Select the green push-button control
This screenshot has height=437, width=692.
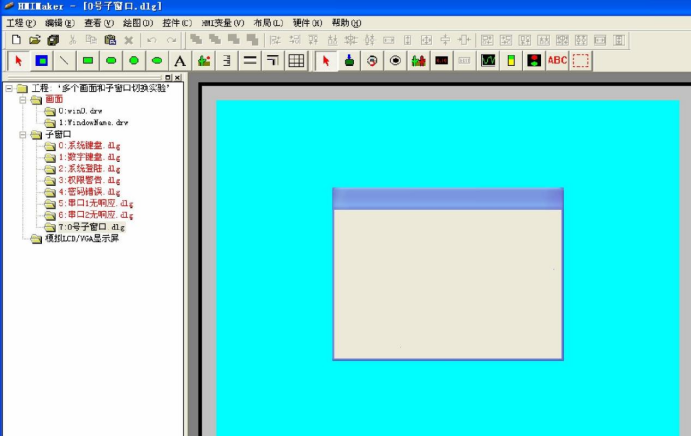click(x=349, y=60)
